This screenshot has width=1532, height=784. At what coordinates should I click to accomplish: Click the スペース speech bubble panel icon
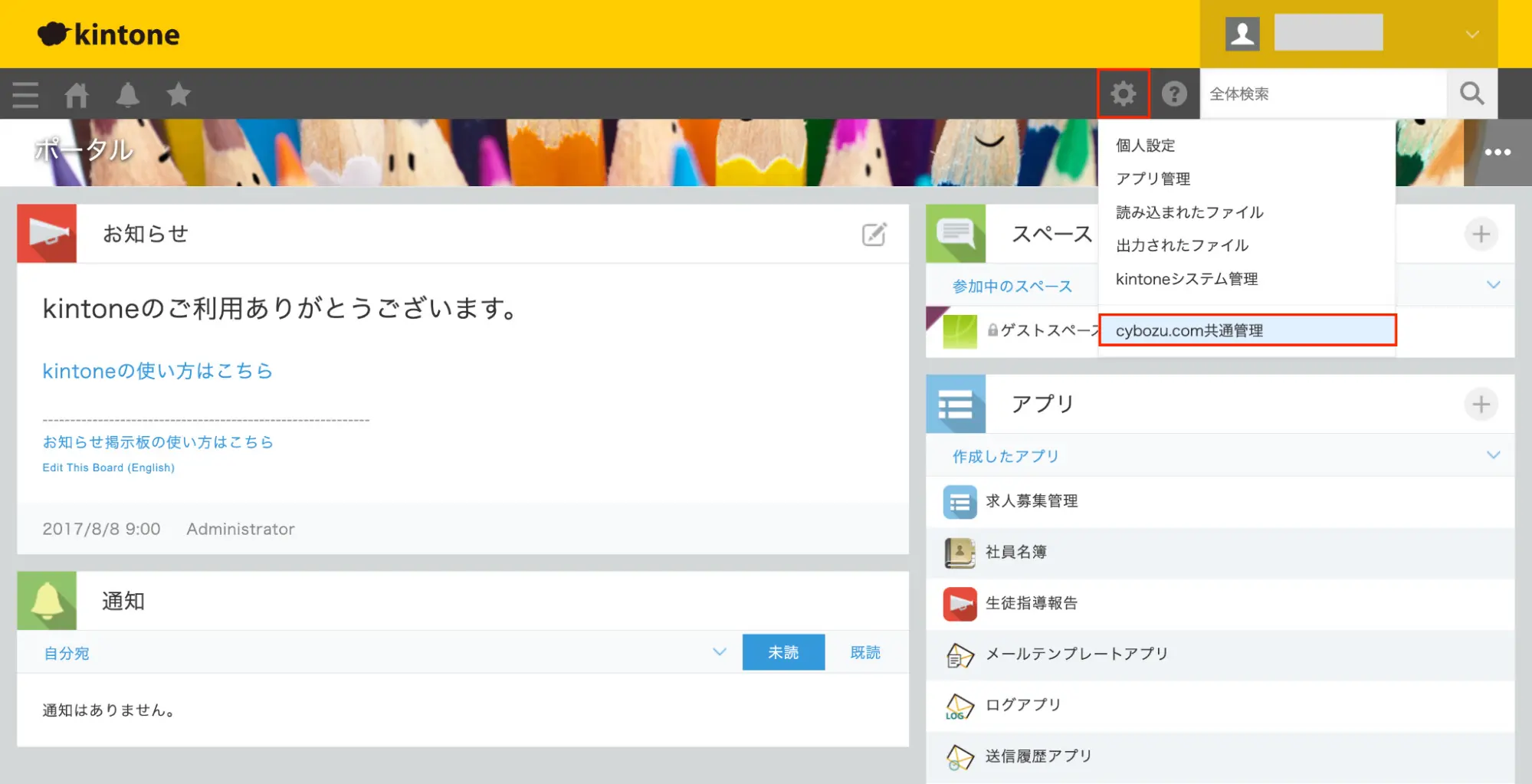pos(956,234)
